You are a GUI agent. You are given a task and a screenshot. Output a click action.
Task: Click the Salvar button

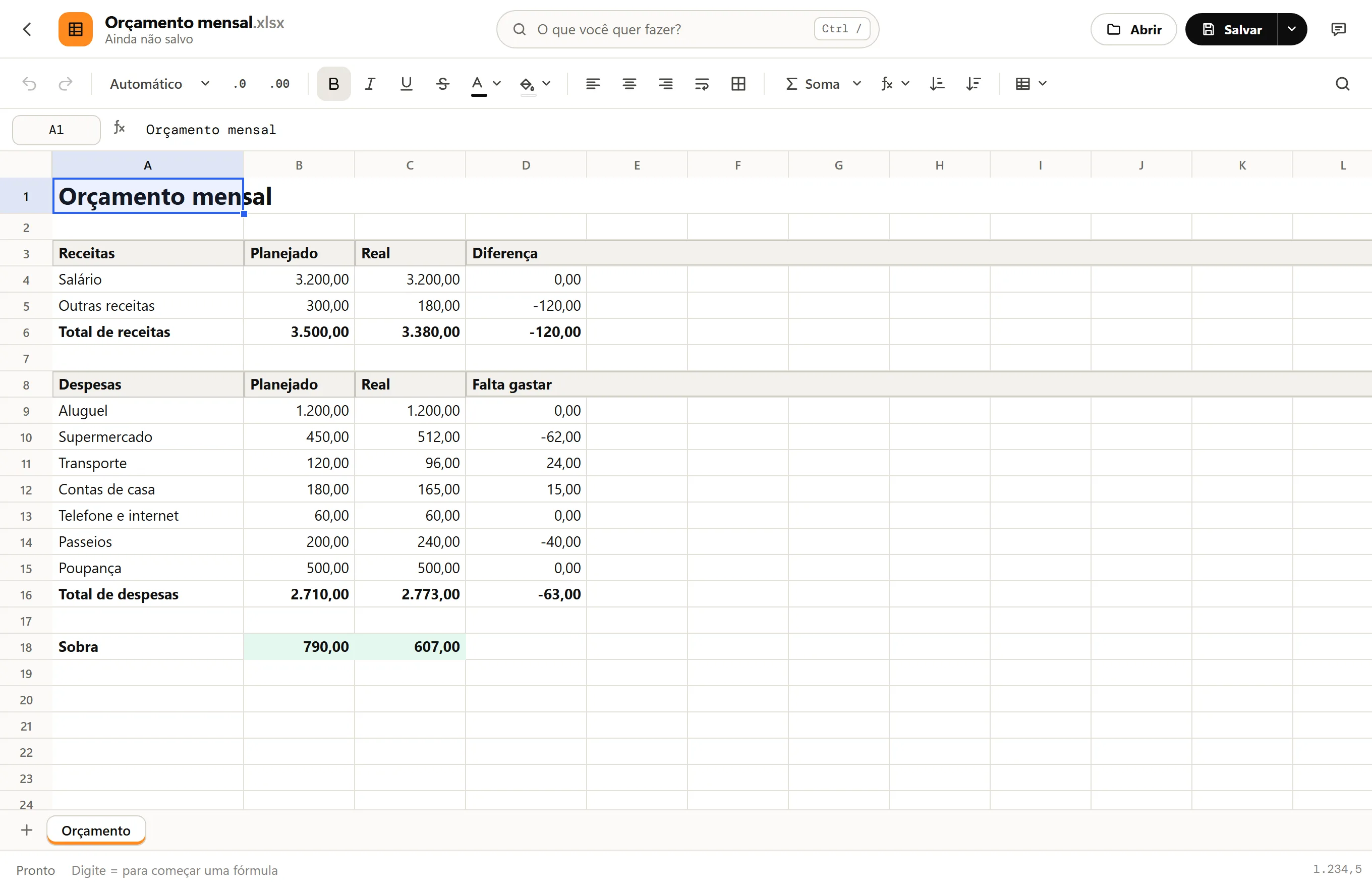[x=1232, y=29]
